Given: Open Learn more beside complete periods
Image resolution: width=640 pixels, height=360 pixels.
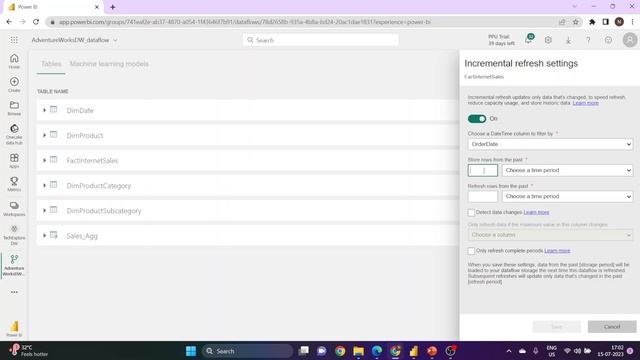Looking at the screenshot, I should pos(557,251).
